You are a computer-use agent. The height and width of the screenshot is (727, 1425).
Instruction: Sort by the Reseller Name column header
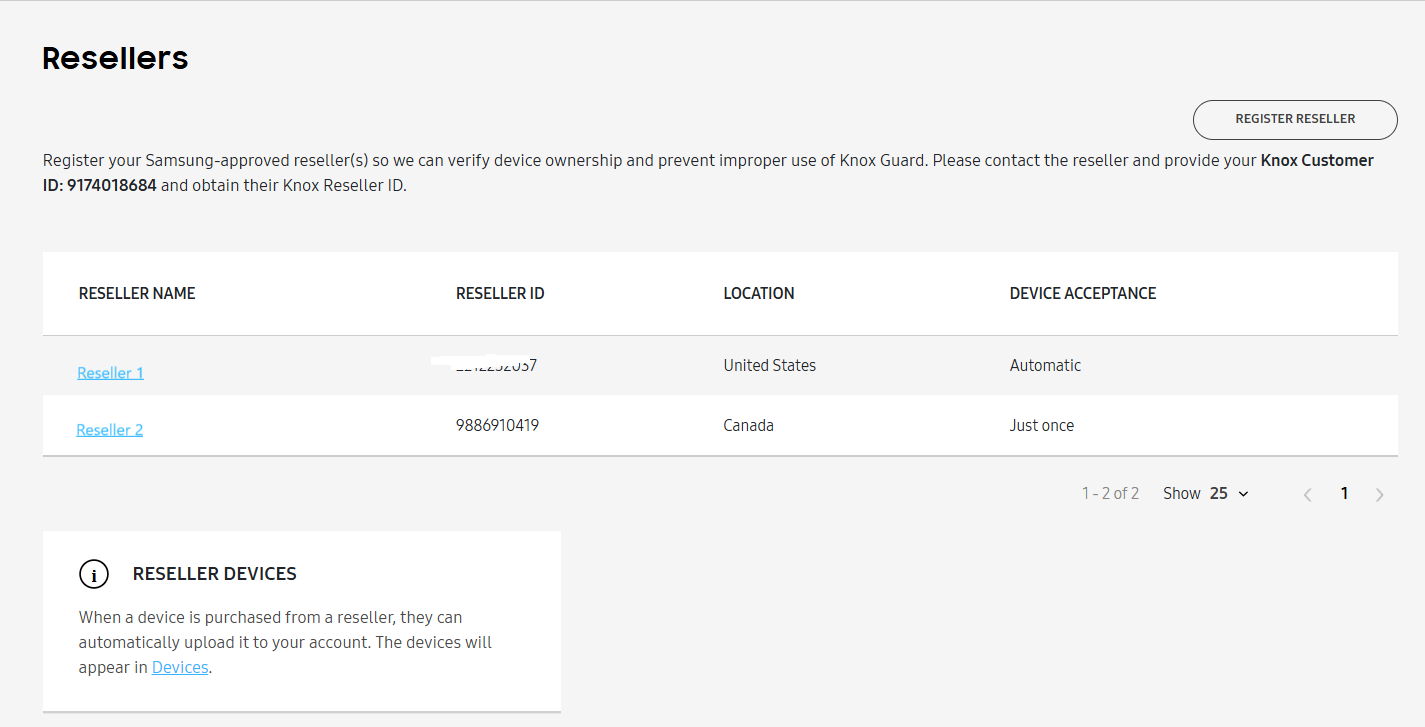tap(137, 293)
